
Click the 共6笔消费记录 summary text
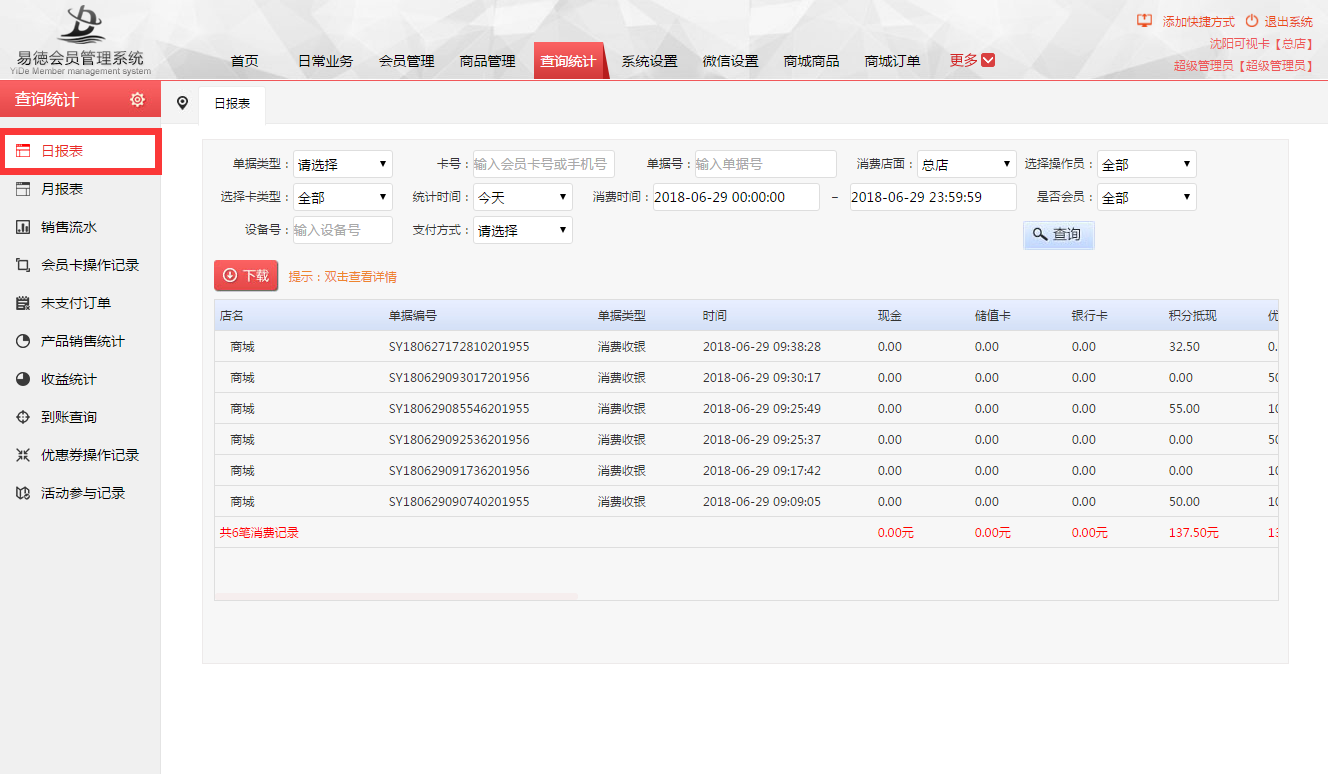pos(259,533)
